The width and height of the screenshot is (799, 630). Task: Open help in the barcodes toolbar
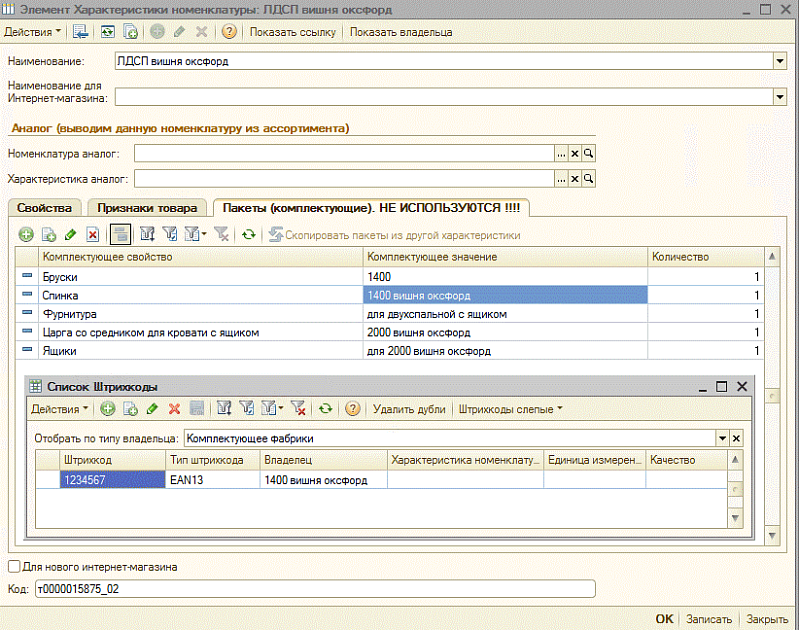[353, 408]
